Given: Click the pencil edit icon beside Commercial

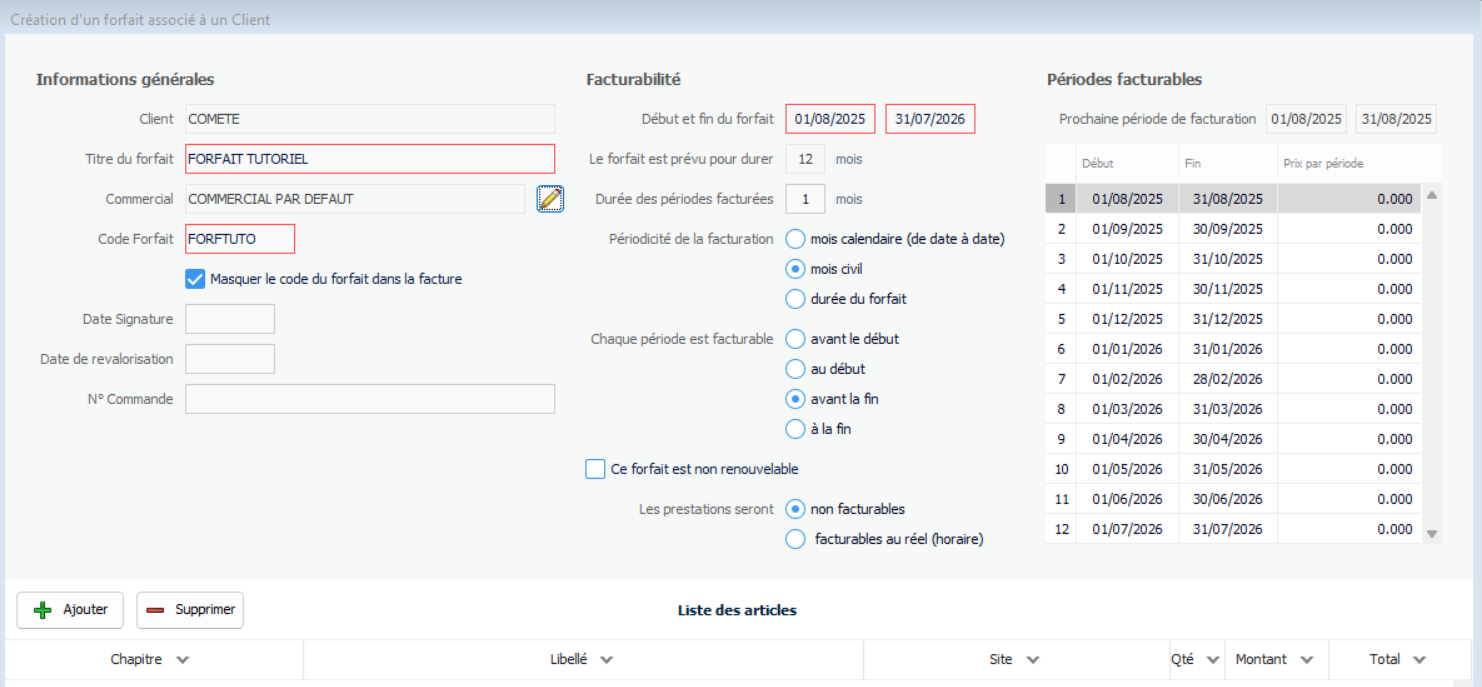Looking at the screenshot, I should tap(549, 199).
